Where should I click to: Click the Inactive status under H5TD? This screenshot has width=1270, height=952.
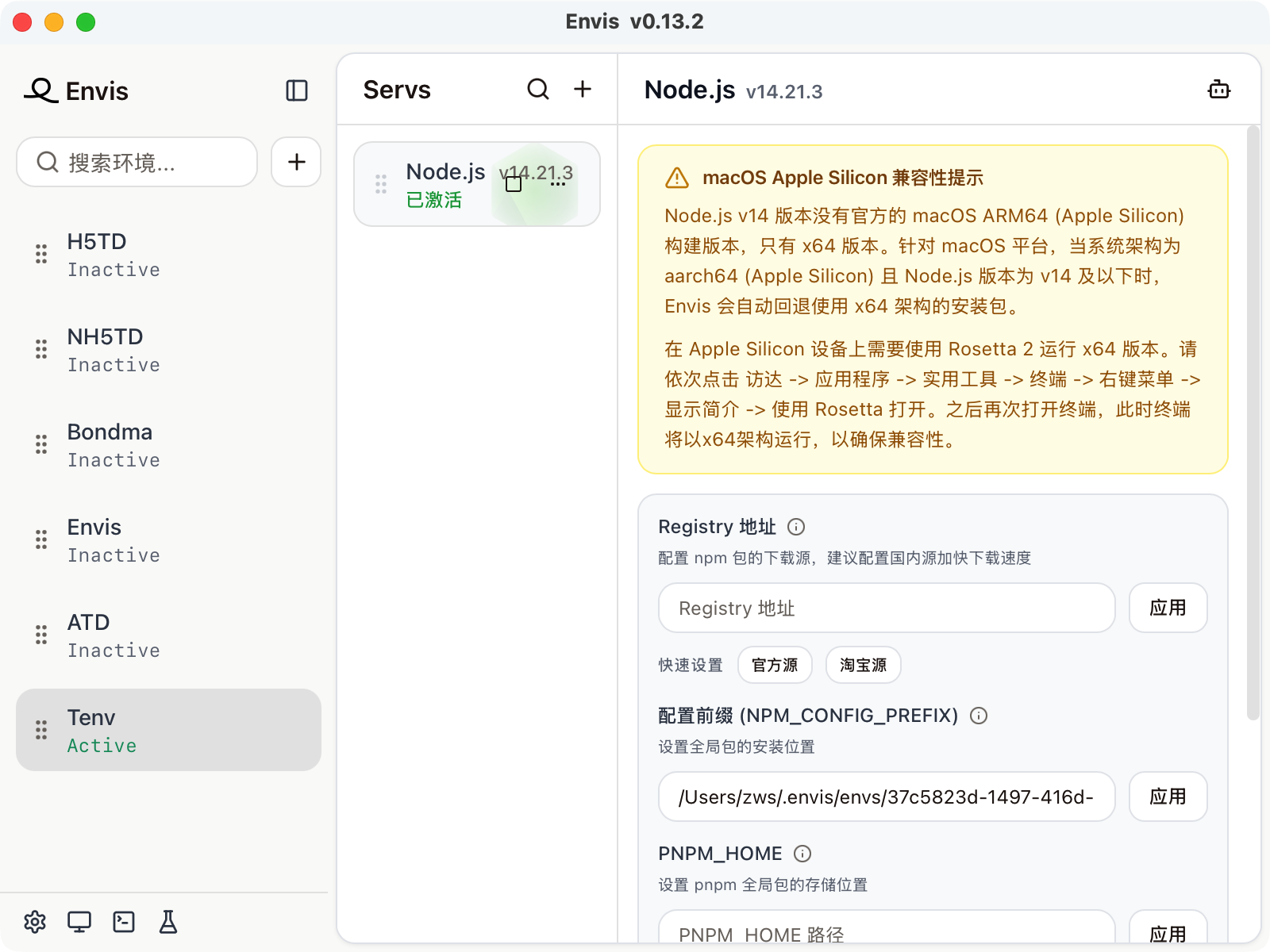click(114, 270)
